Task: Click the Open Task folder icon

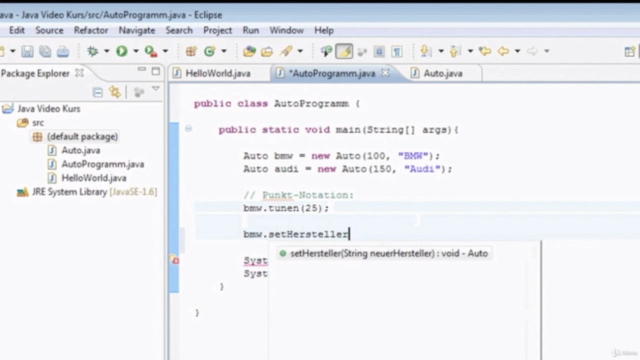Action: pos(267,51)
